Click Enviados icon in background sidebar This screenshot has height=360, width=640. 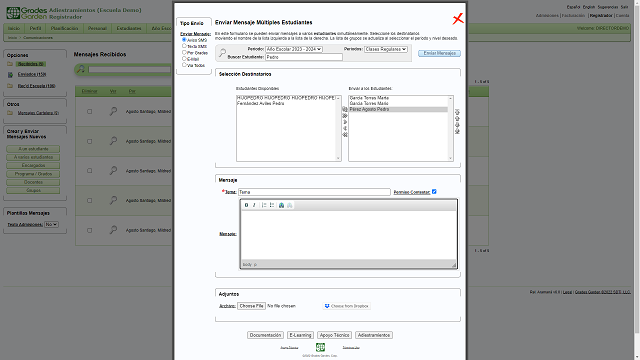(x=10, y=75)
